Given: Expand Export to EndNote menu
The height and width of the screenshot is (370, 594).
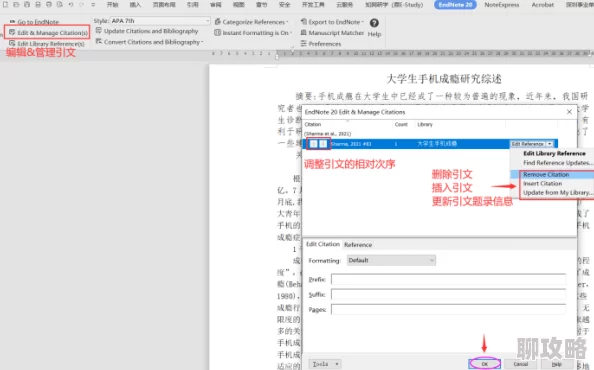Looking at the screenshot, I should pyautogui.click(x=332, y=22).
